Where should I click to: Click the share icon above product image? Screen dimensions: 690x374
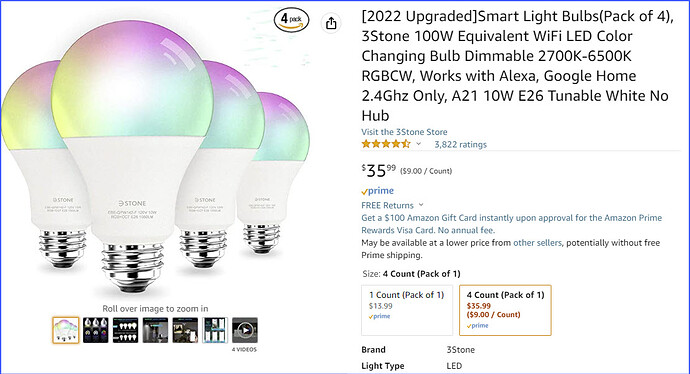[331, 22]
